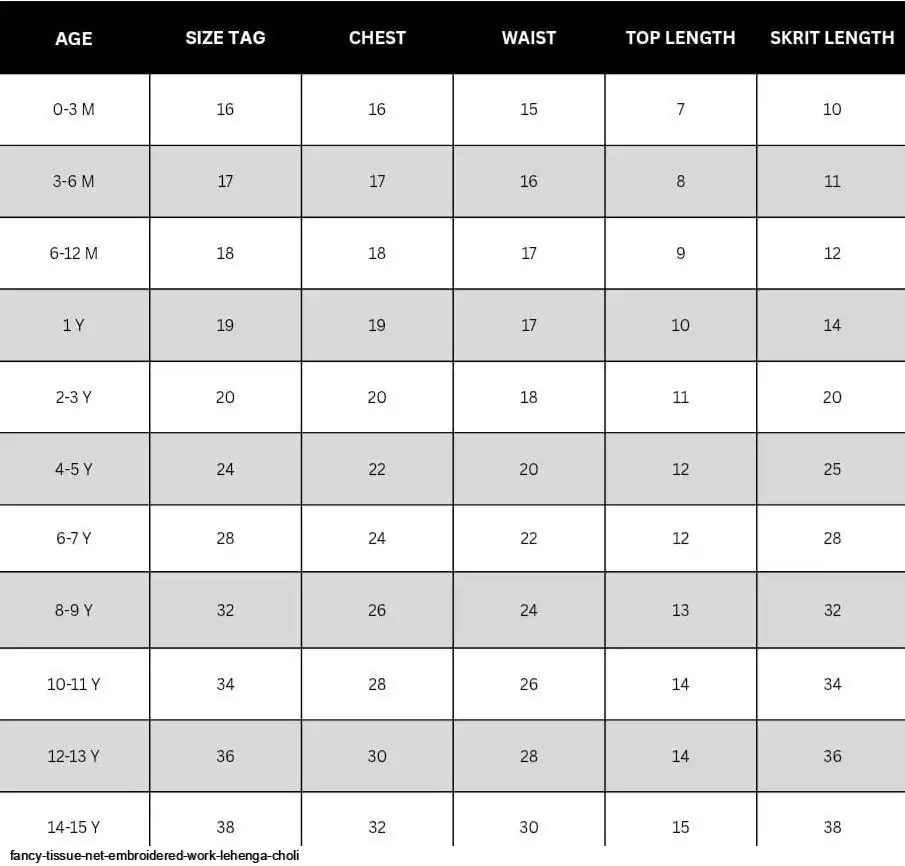Image resolution: width=905 pixels, height=866 pixels.
Task: Click the WAIST column header
Action: point(529,38)
